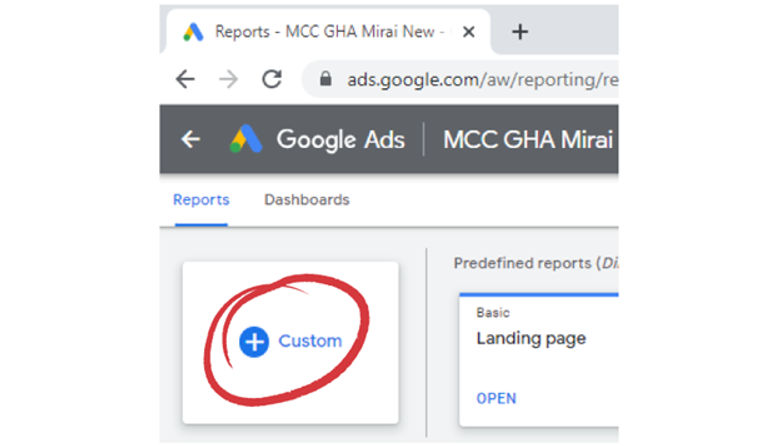
Task: Click the browser forward arrow
Action: [x=228, y=79]
